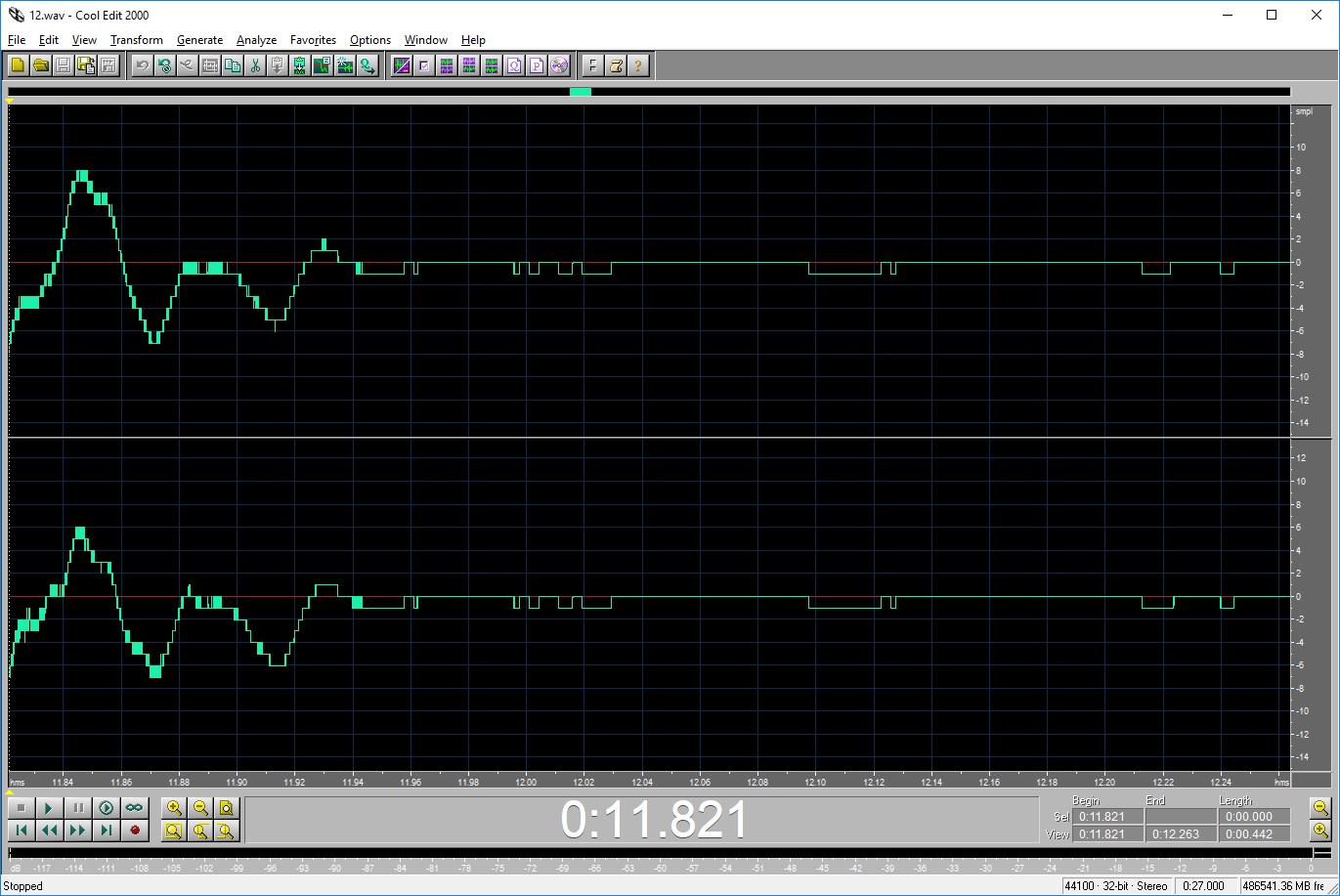Toggle Play Looped infinity button
1340x896 pixels.
point(134,808)
